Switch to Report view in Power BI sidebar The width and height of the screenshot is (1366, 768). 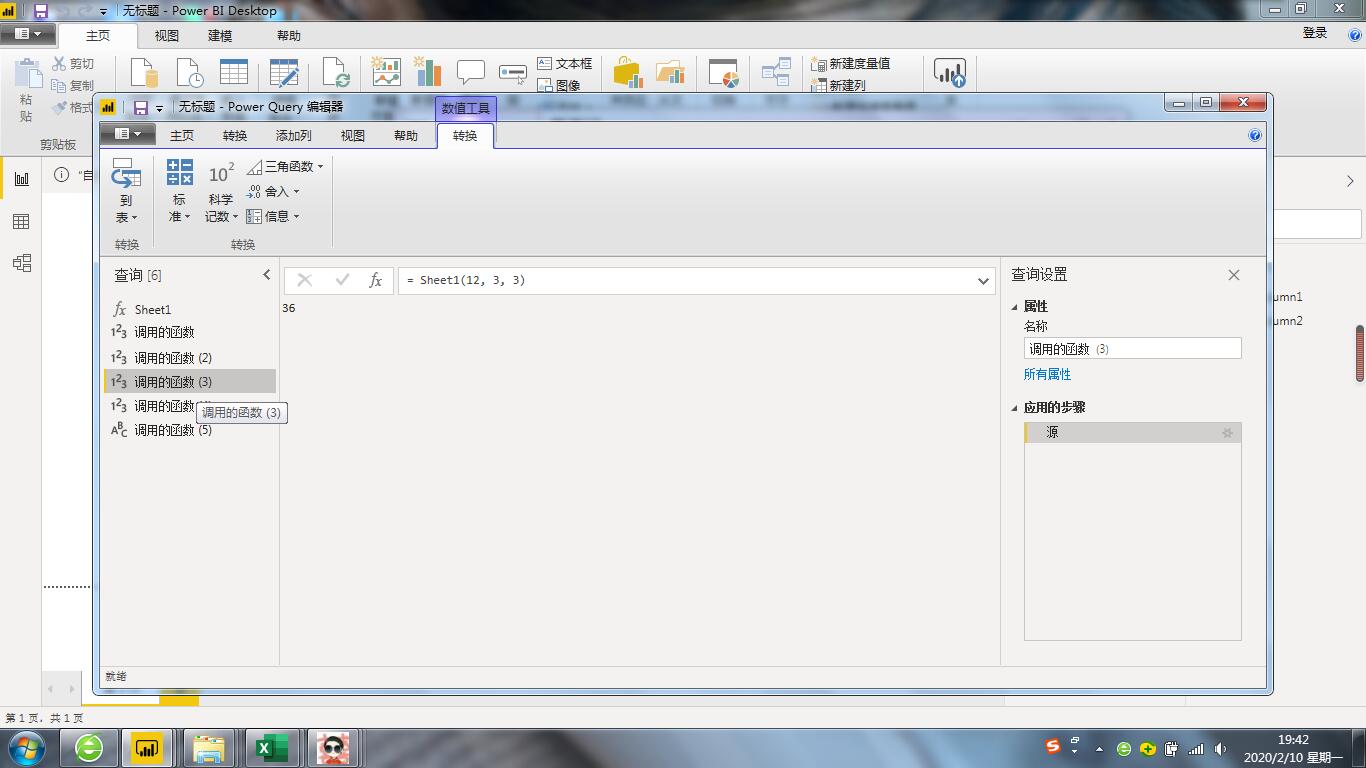(x=21, y=179)
